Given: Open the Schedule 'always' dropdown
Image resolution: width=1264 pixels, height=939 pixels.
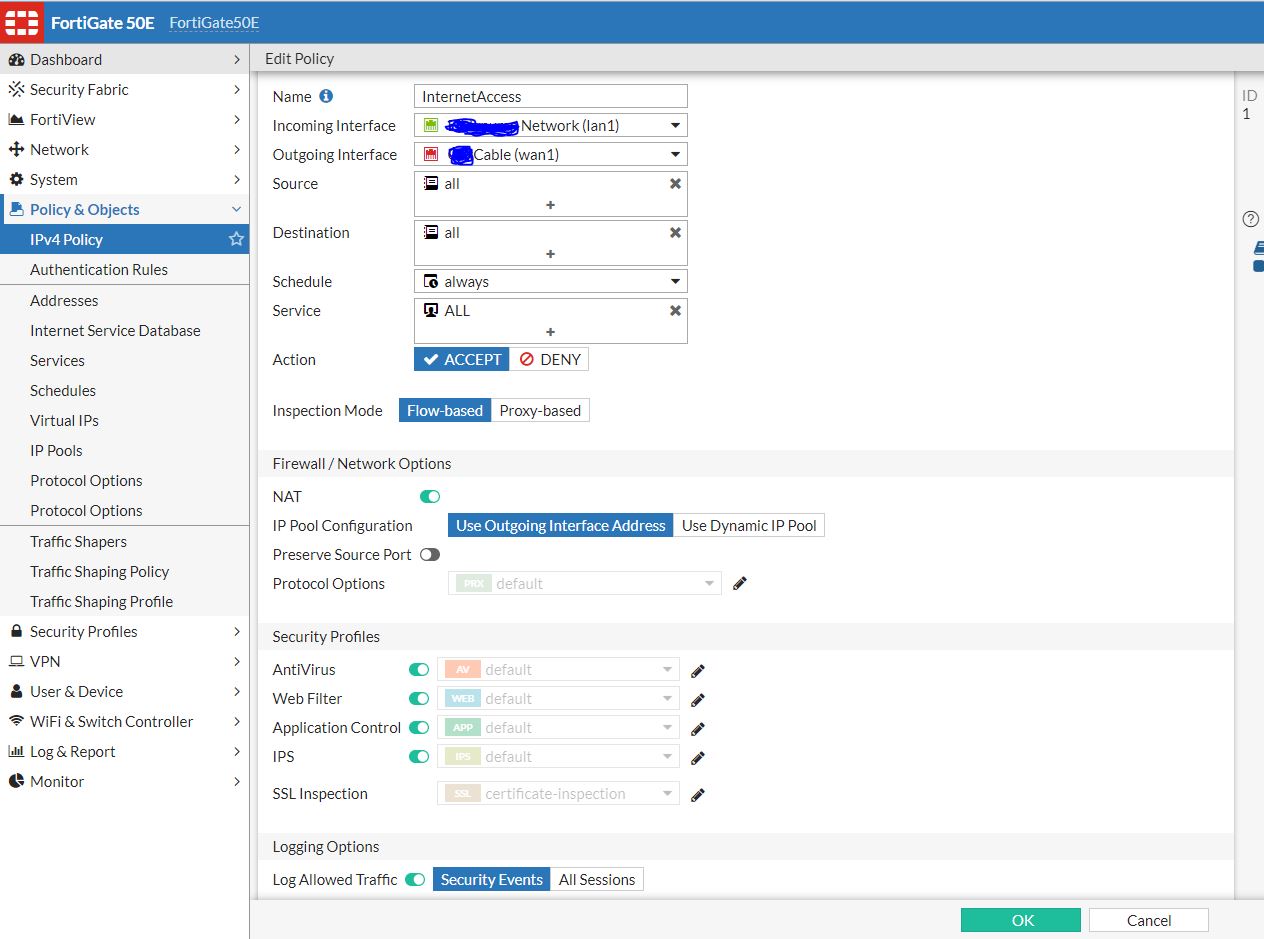Looking at the screenshot, I should (550, 282).
